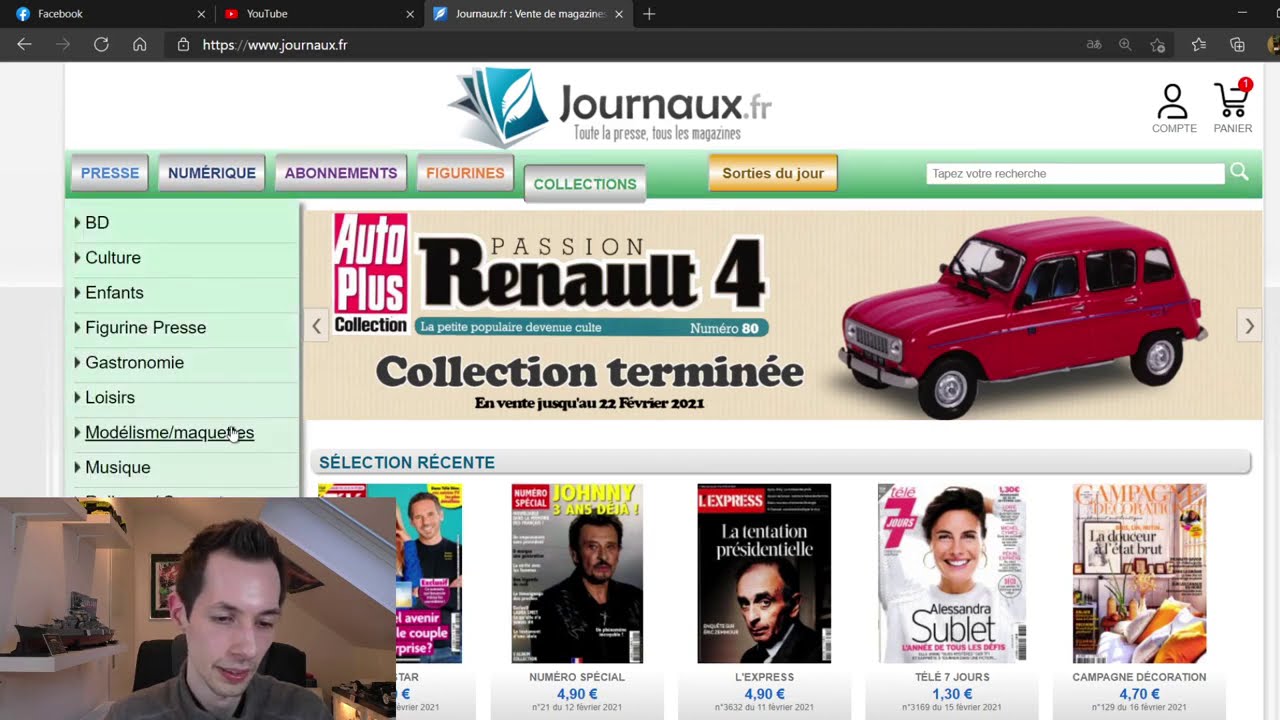Reload the current page
The image size is (1280, 720).
tap(101, 44)
